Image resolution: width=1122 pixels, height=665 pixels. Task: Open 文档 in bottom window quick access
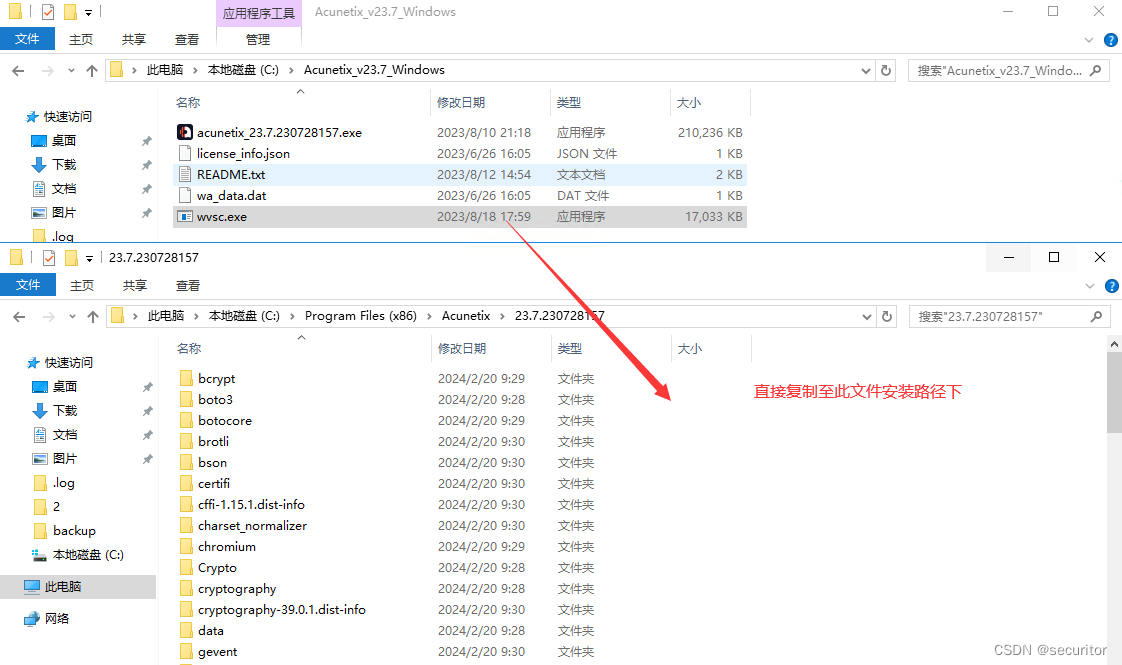[64, 435]
